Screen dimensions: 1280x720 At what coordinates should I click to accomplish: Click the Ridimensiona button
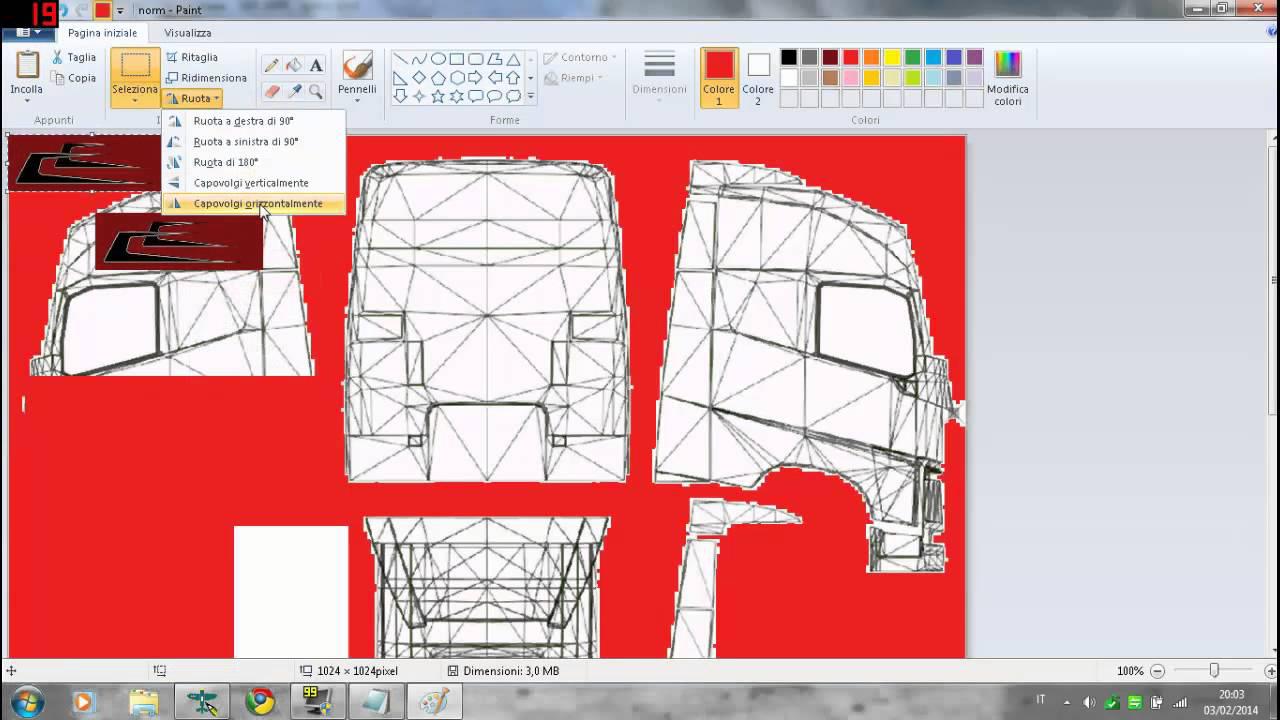206,78
